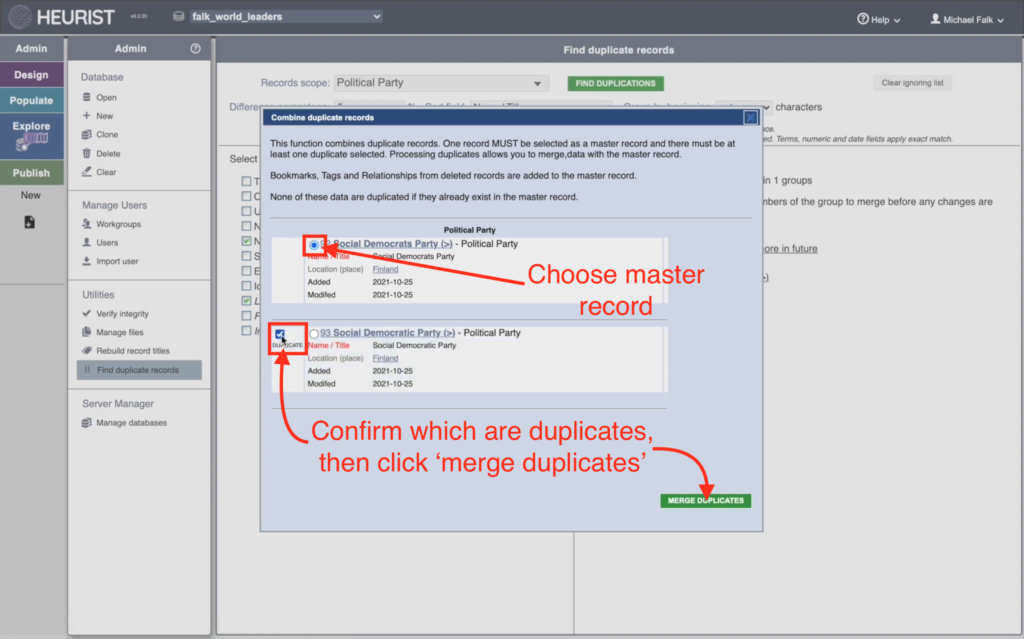Click the New record file icon
Screen dimensions: 1024x639
(29, 222)
